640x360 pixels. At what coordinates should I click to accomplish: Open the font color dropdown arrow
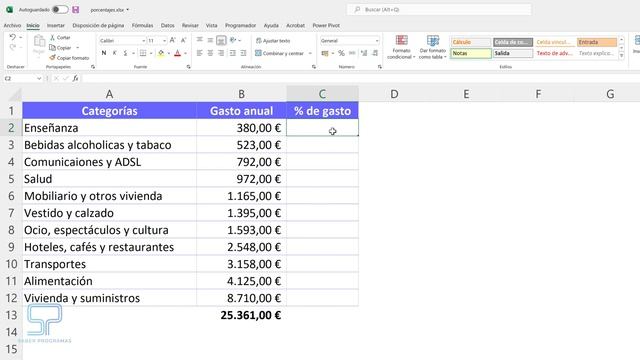click(x=185, y=53)
